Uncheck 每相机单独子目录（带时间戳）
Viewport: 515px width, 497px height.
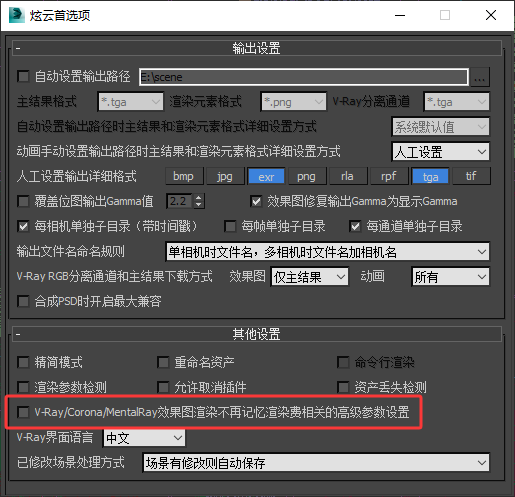[23, 227]
